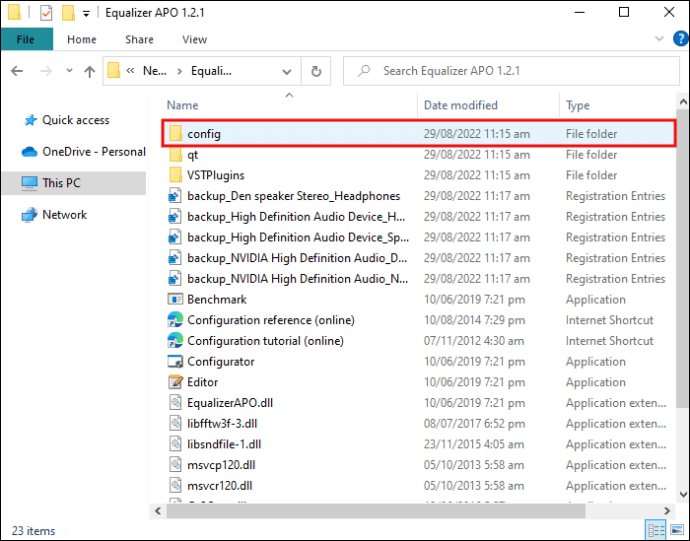Image resolution: width=690 pixels, height=541 pixels.
Task: Click the 08/07/2017 6:52 pm date cell
Action: coord(474,423)
